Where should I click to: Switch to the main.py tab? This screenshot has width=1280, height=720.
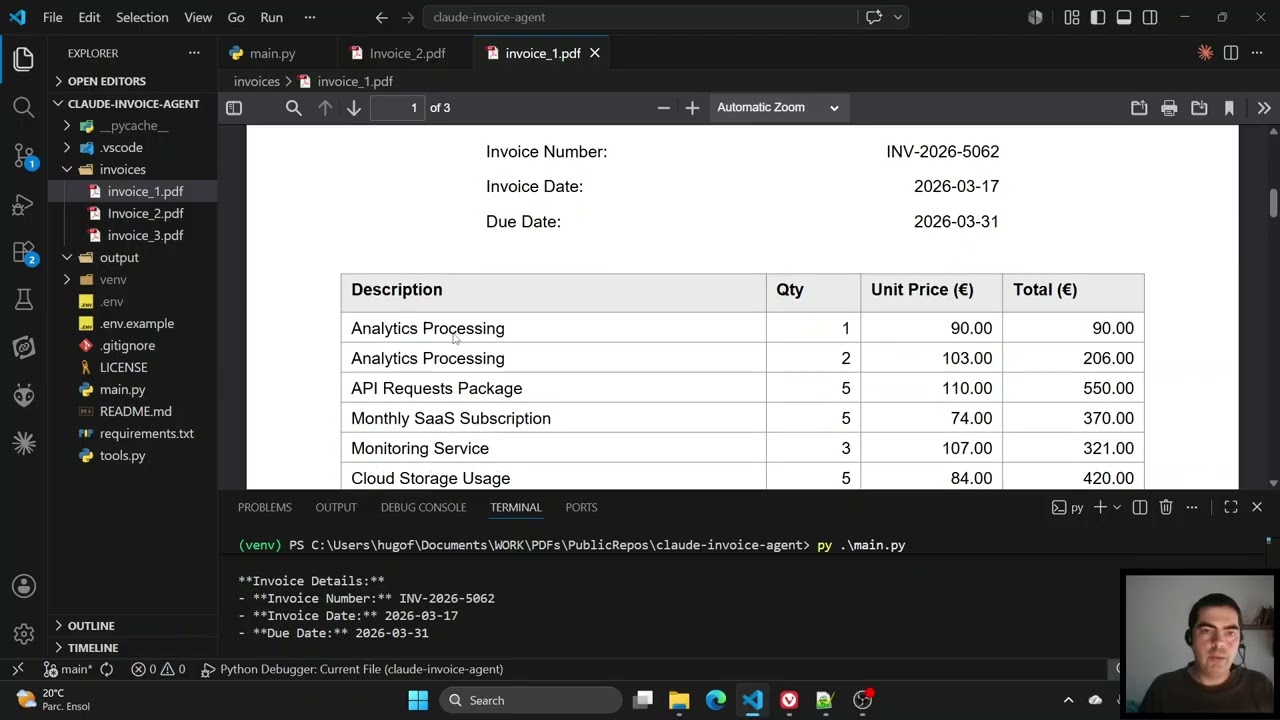(x=272, y=53)
